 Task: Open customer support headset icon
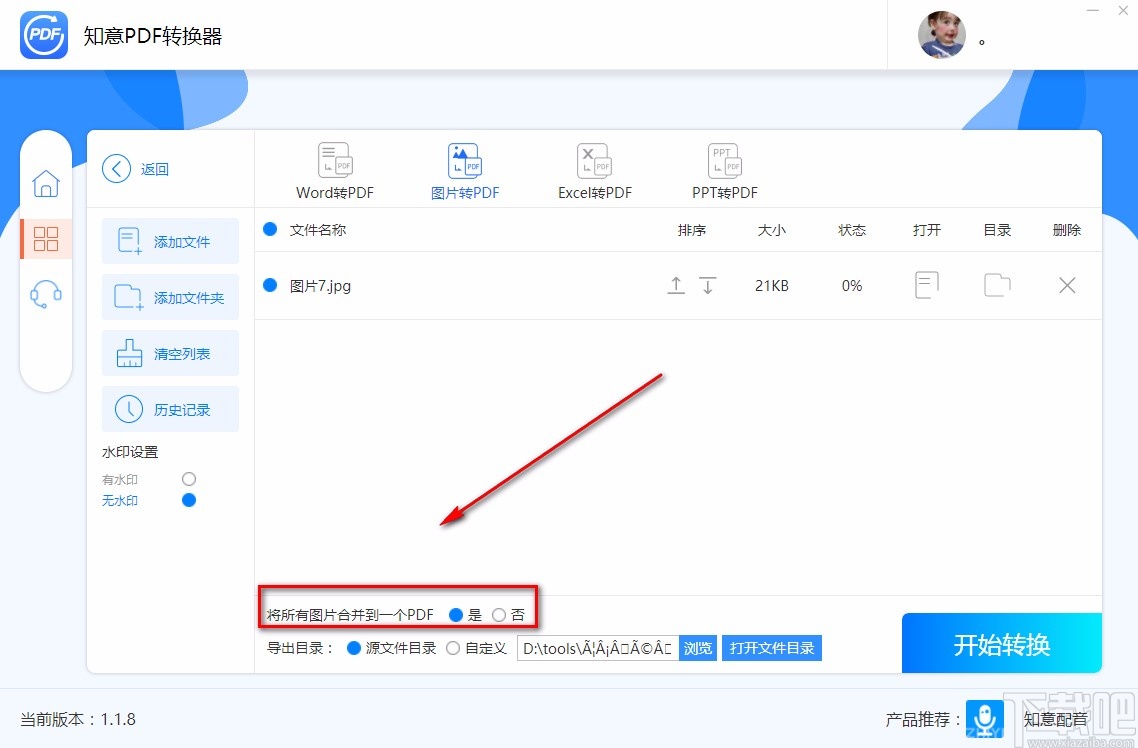point(46,291)
